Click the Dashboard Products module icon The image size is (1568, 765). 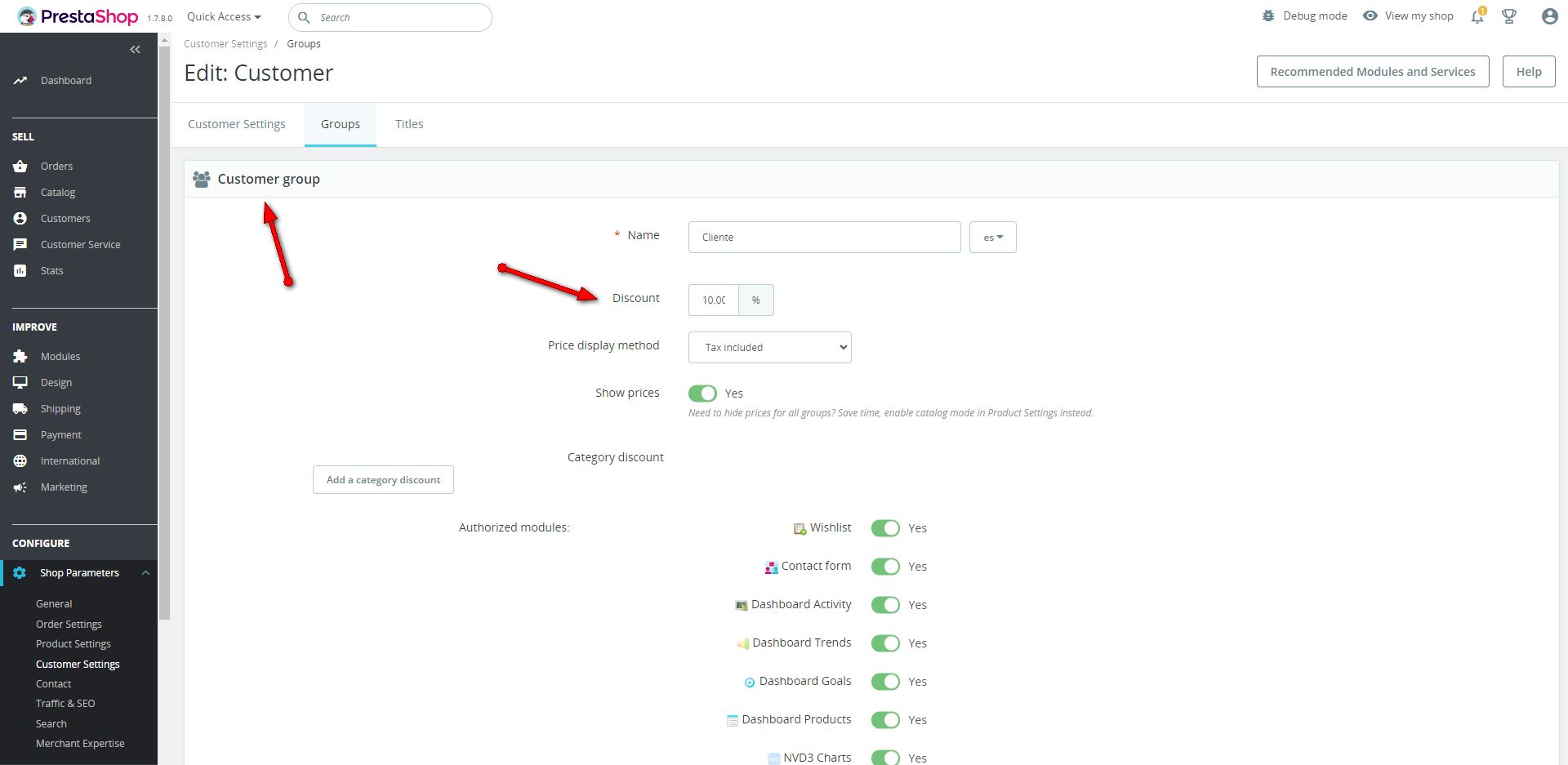733,721
